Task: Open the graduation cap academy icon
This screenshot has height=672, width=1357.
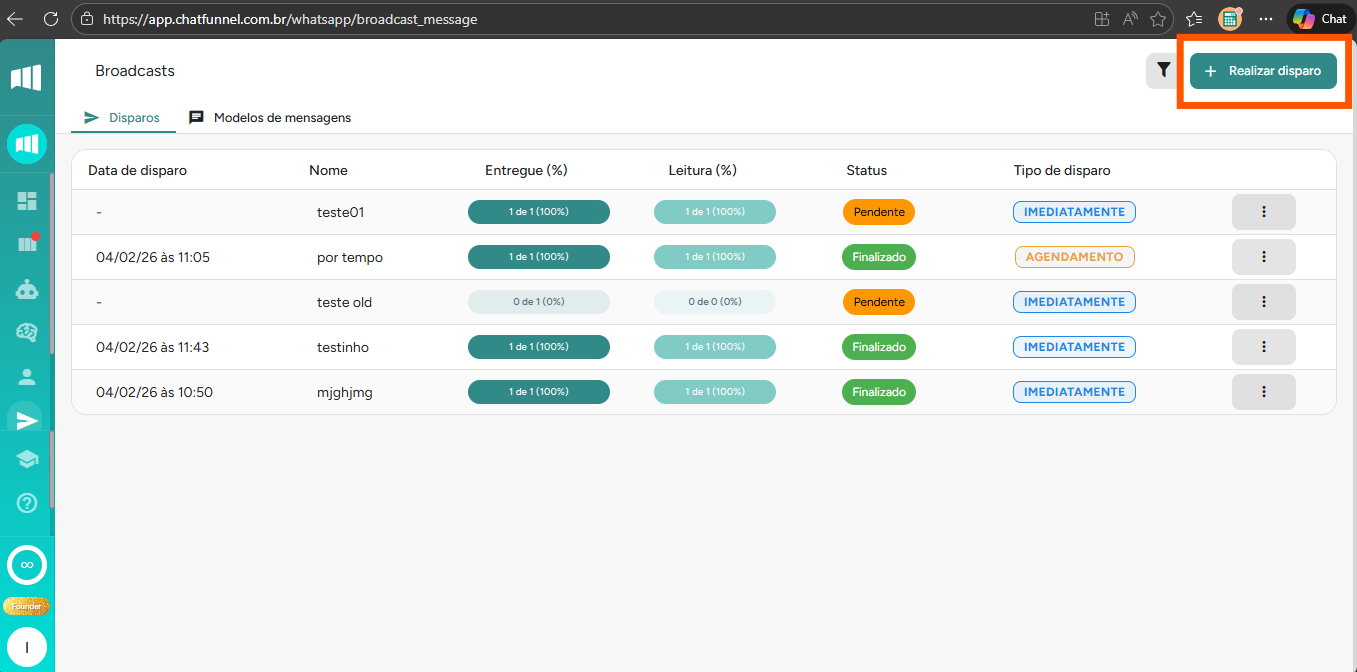Action: click(x=27, y=459)
